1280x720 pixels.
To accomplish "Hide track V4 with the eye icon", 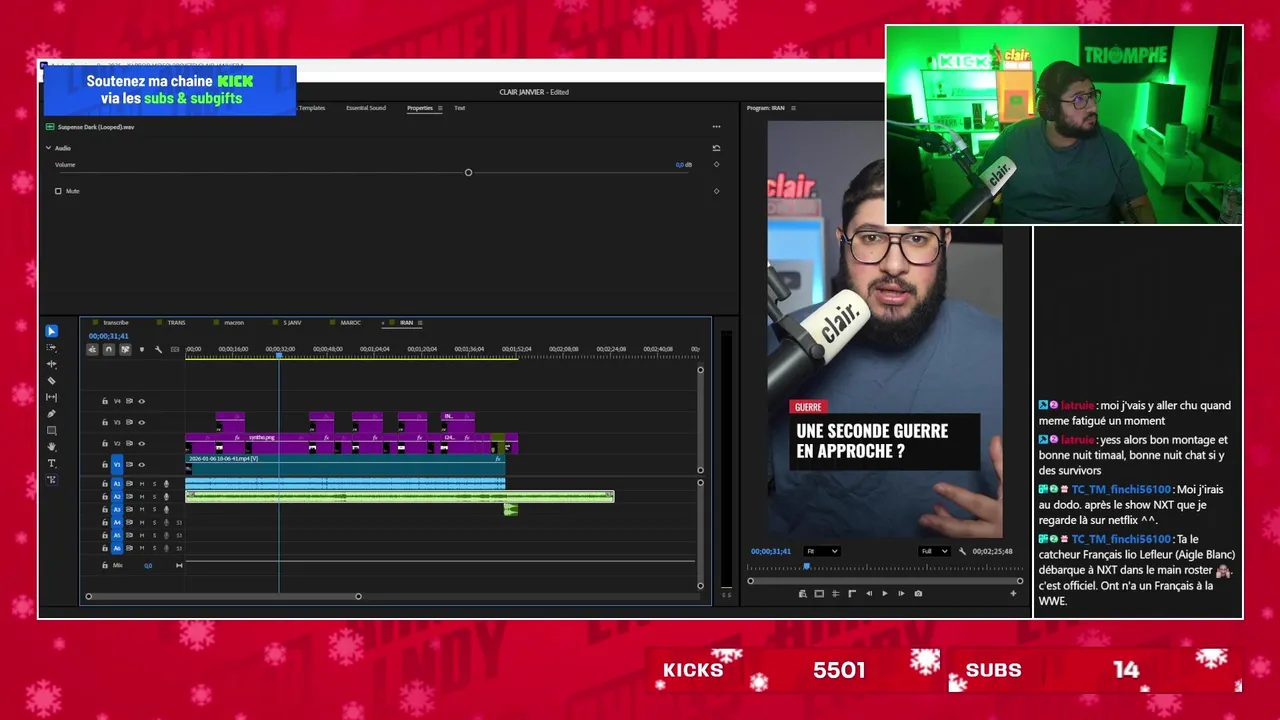I will pos(141,401).
